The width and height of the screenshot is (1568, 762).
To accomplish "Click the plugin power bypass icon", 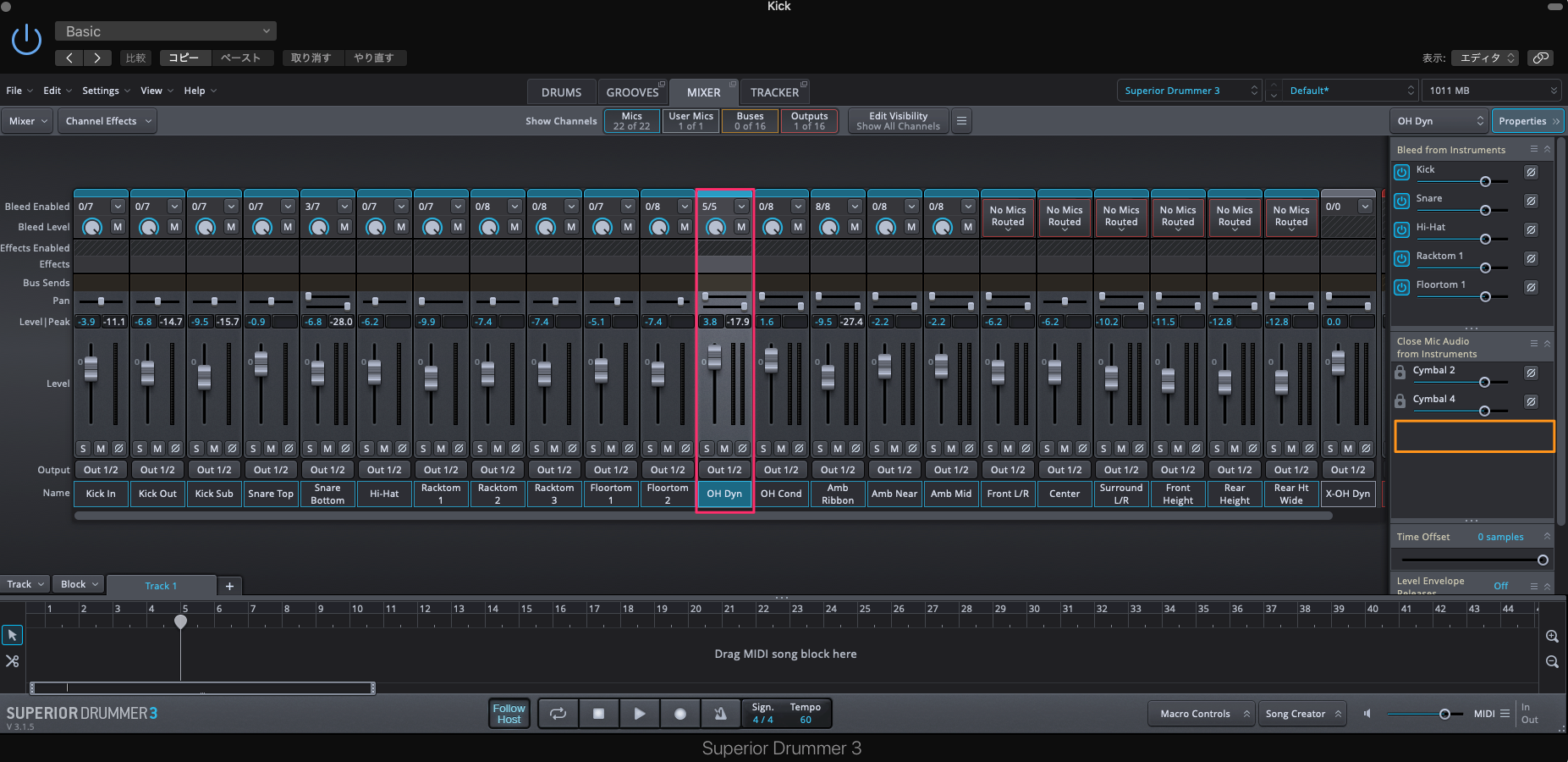I will tap(26, 40).
